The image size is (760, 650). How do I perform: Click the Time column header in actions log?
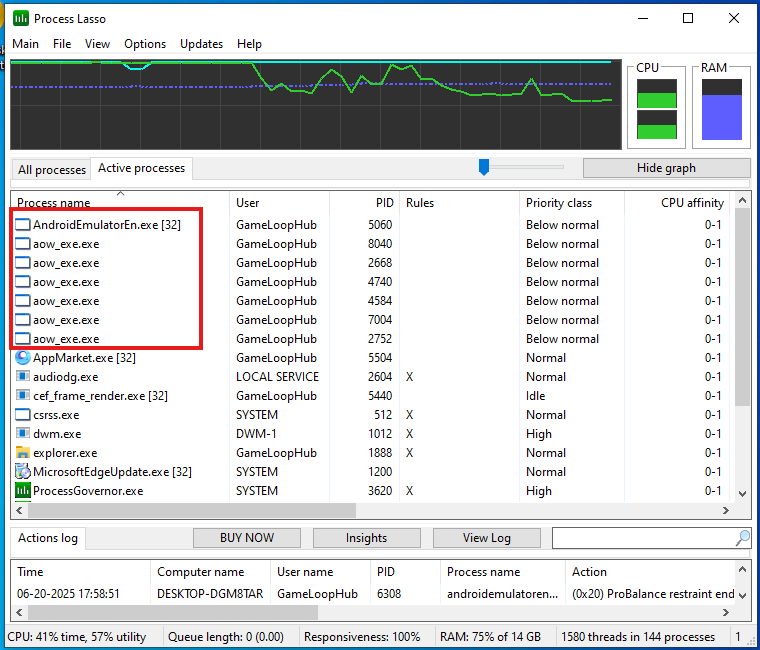click(80, 572)
